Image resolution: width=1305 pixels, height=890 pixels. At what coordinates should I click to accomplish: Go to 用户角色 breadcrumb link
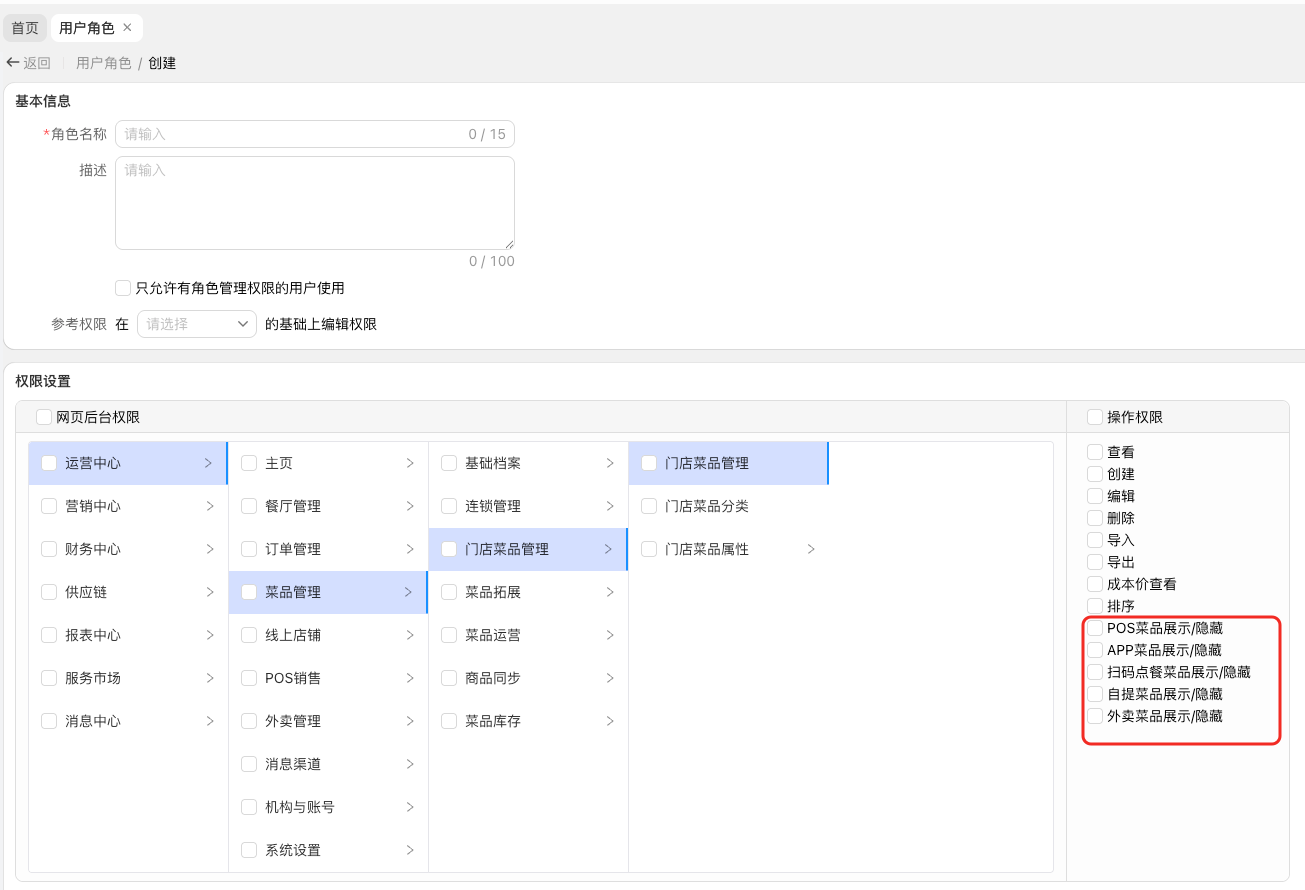tap(104, 63)
